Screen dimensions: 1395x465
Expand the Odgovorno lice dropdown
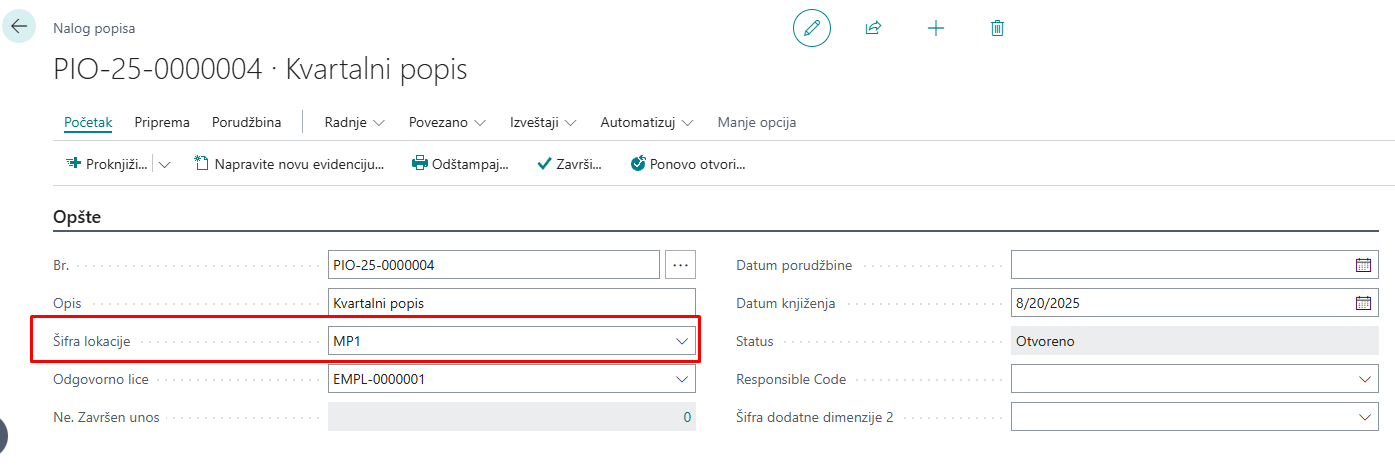pos(682,379)
